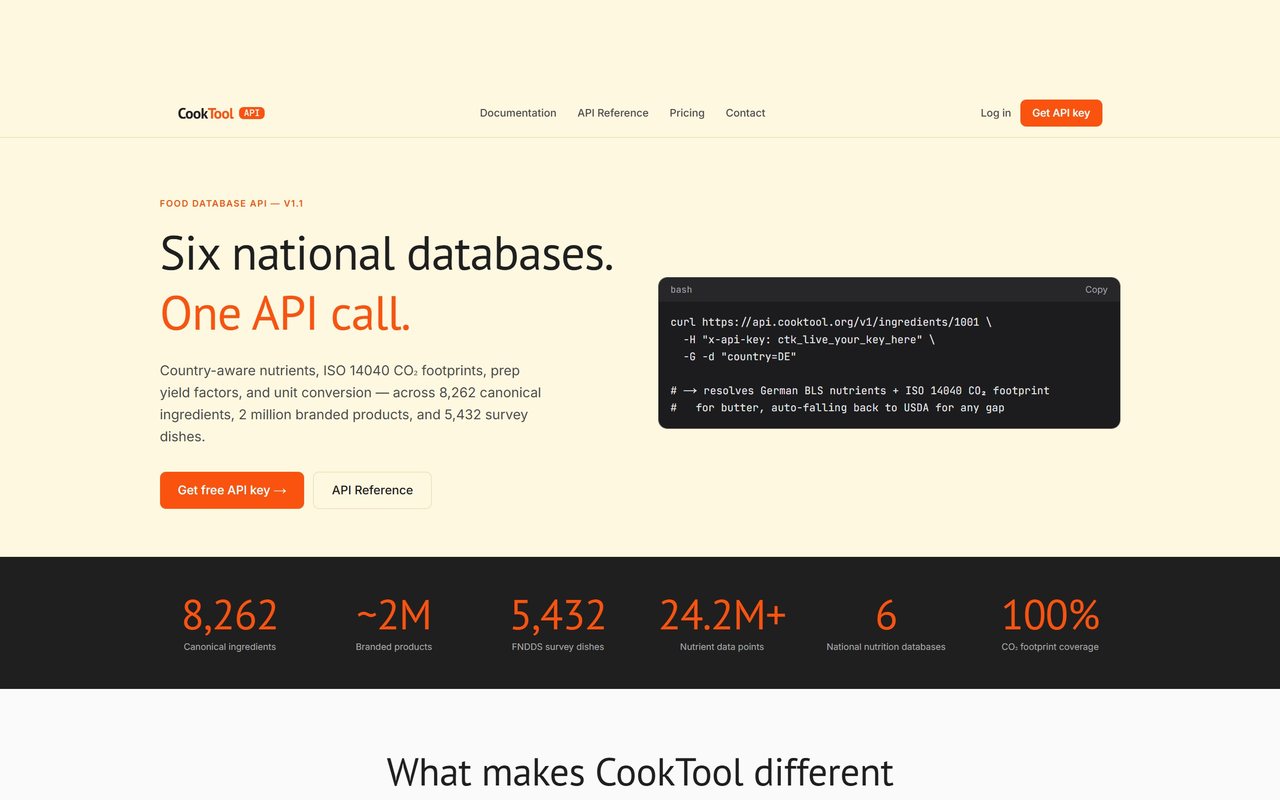The image size is (1280, 800).
Task: Click 'FNDDS survey dishes' caption
Action: 558,647
